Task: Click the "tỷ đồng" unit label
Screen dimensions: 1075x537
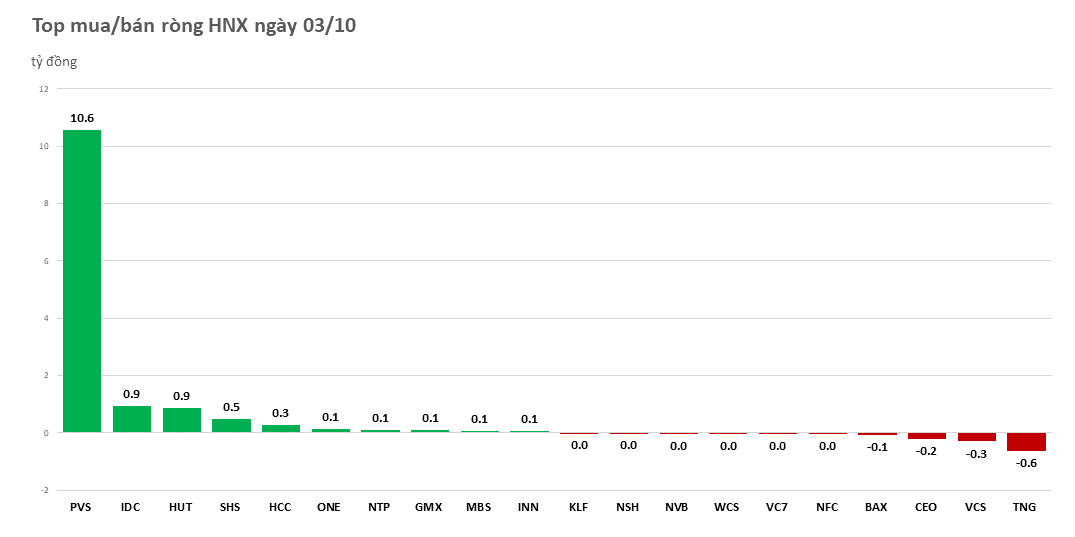Action: point(54,62)
